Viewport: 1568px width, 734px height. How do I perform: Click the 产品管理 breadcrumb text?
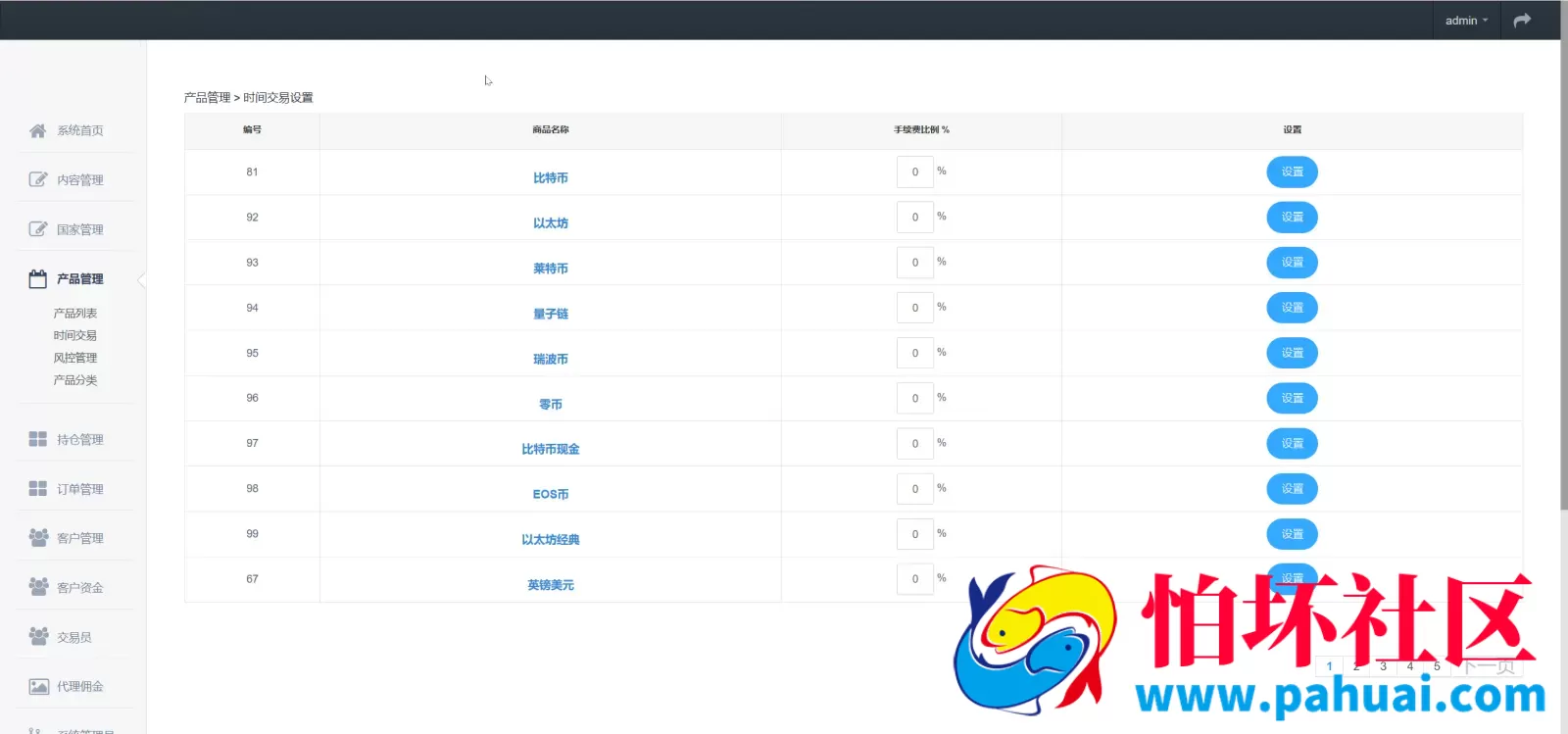point(207,97)
